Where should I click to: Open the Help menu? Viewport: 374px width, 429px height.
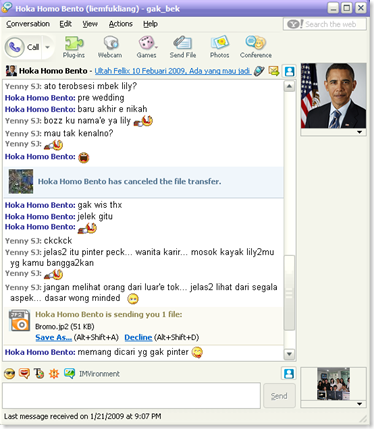click(x=150, y=24)
